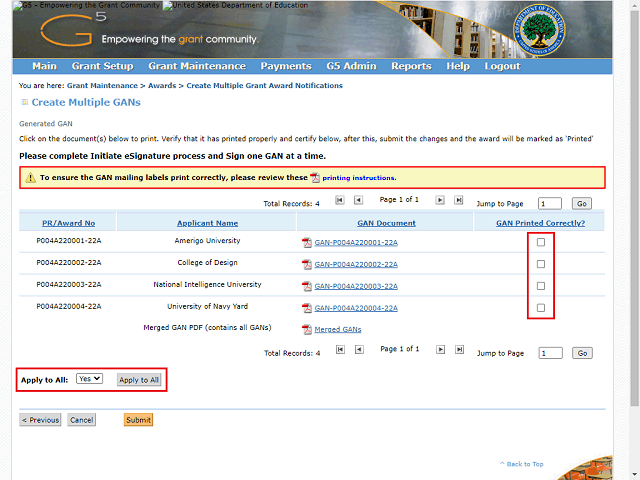Check printed box for College of Design
Image resolution: width=640 pixels, height=480 pixels.
coord(541,264)
